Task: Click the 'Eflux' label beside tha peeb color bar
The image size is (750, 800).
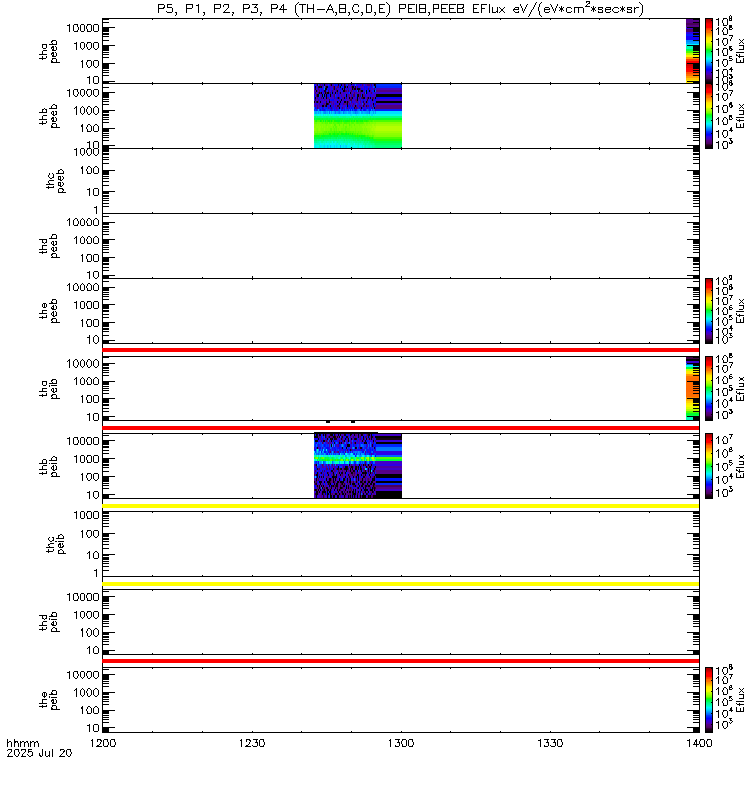Action: (x=740, y=51)
